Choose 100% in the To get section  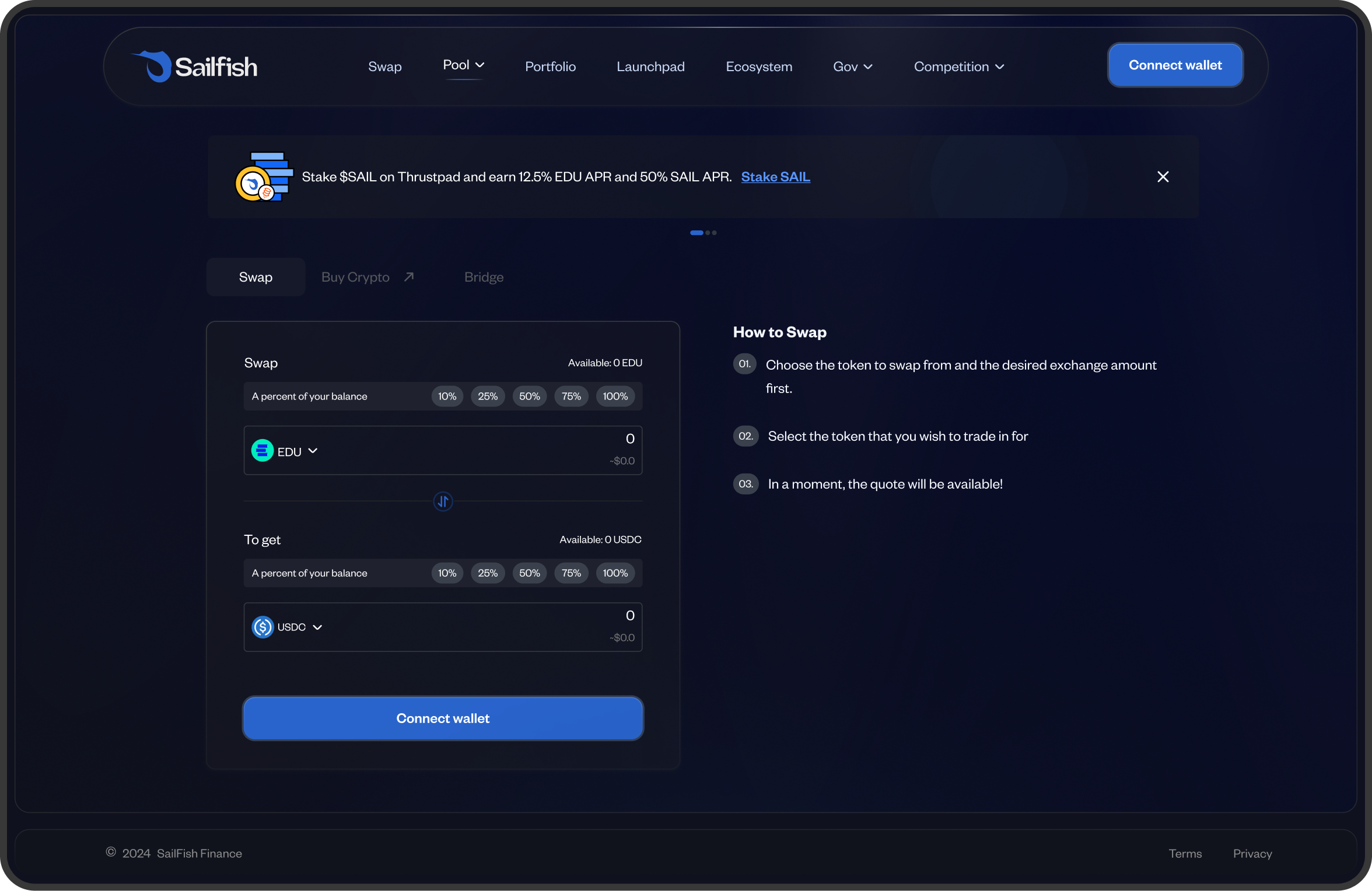[x=615, y=573]
